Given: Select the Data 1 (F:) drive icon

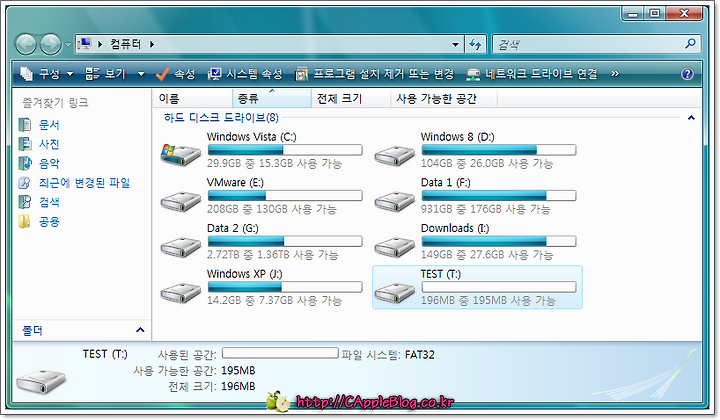Looking at the screenshot, I should [x=394, y=201].
